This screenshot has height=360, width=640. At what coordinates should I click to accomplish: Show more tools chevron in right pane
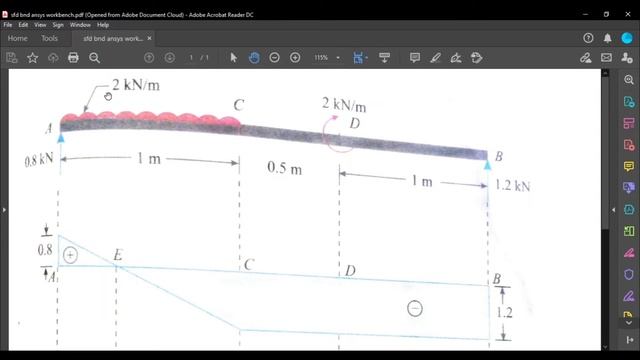click(x=629, y=323)
